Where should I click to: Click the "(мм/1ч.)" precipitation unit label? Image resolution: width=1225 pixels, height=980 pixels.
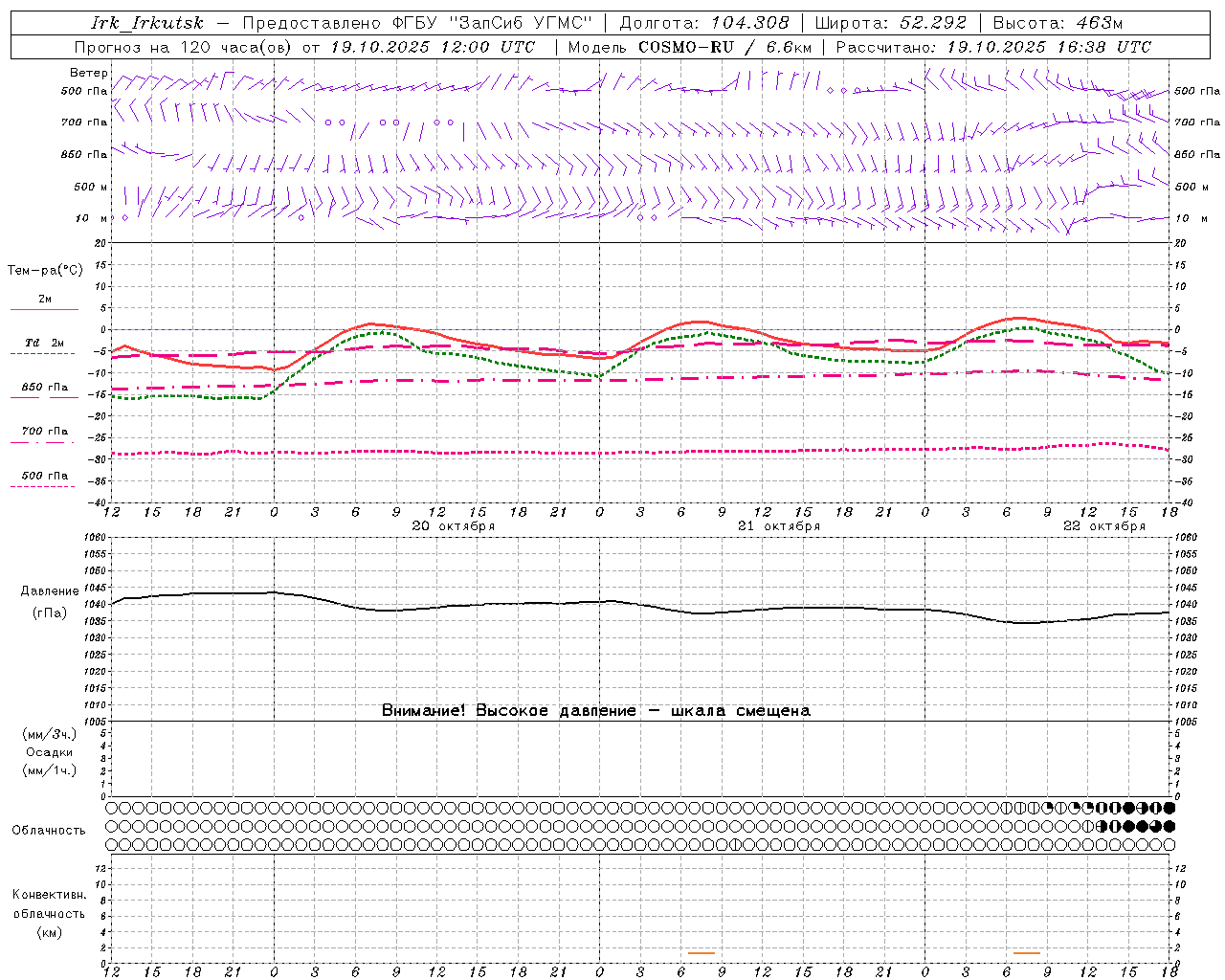pyautogui.click(x=49, y=770)
